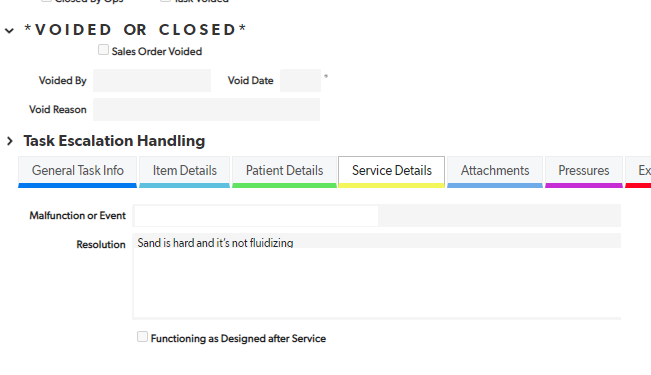Open the General Task Info tab
Viewport: 651px width, 375px height.
click(x=78, y=172)
